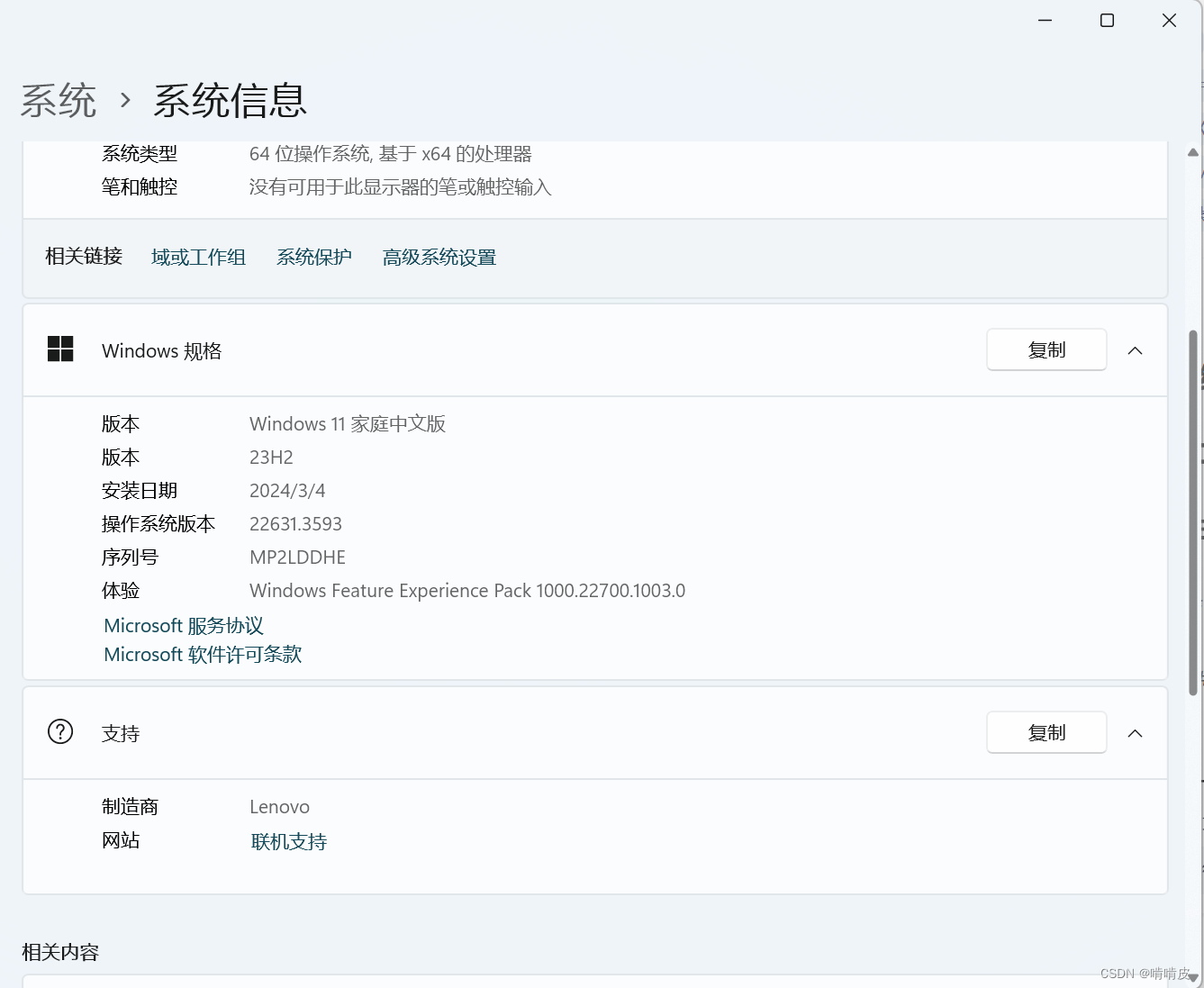Select the 22631.3593 OS build value

point(296,524)
